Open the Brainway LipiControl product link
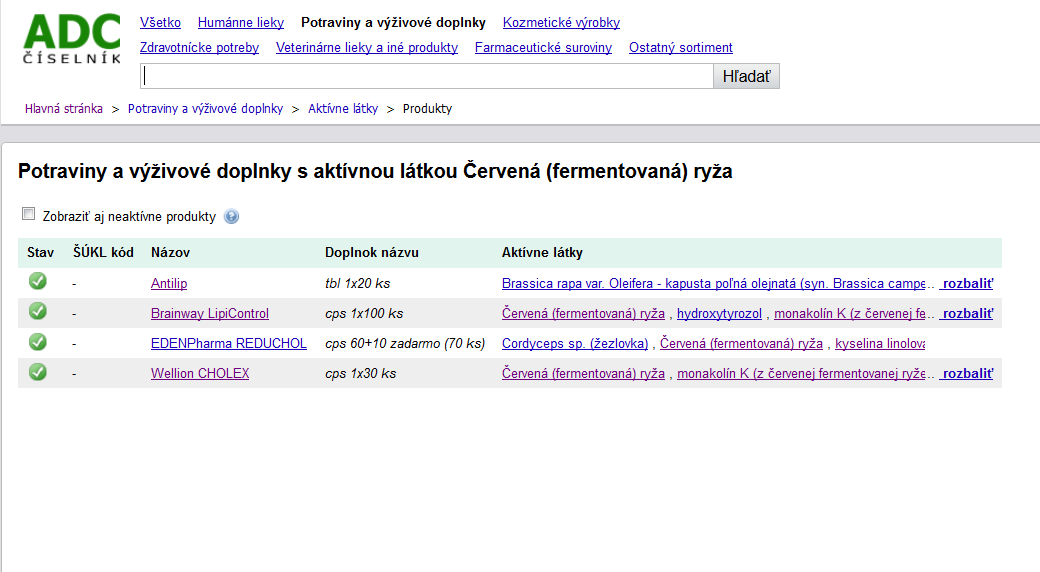The width and height of the screenshot is (1040, 572). pos(210,313)
